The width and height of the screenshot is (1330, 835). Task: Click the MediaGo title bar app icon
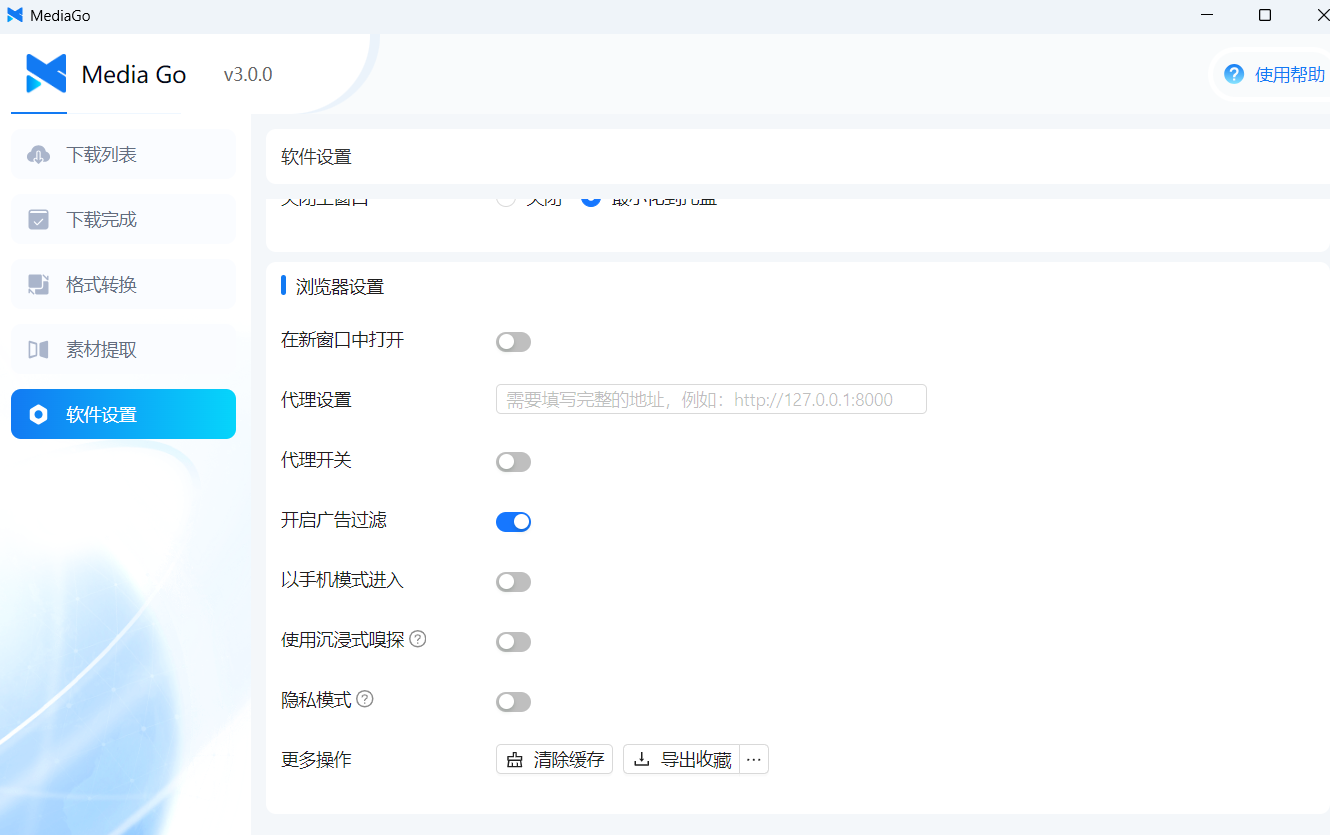(x=15, y=15)
